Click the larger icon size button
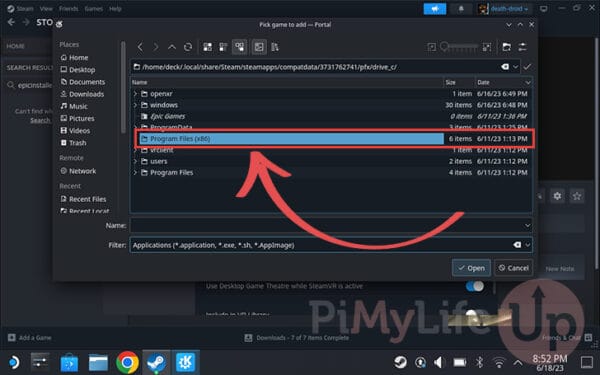This screenshot has height=375, width=600. tap(486, 47)
